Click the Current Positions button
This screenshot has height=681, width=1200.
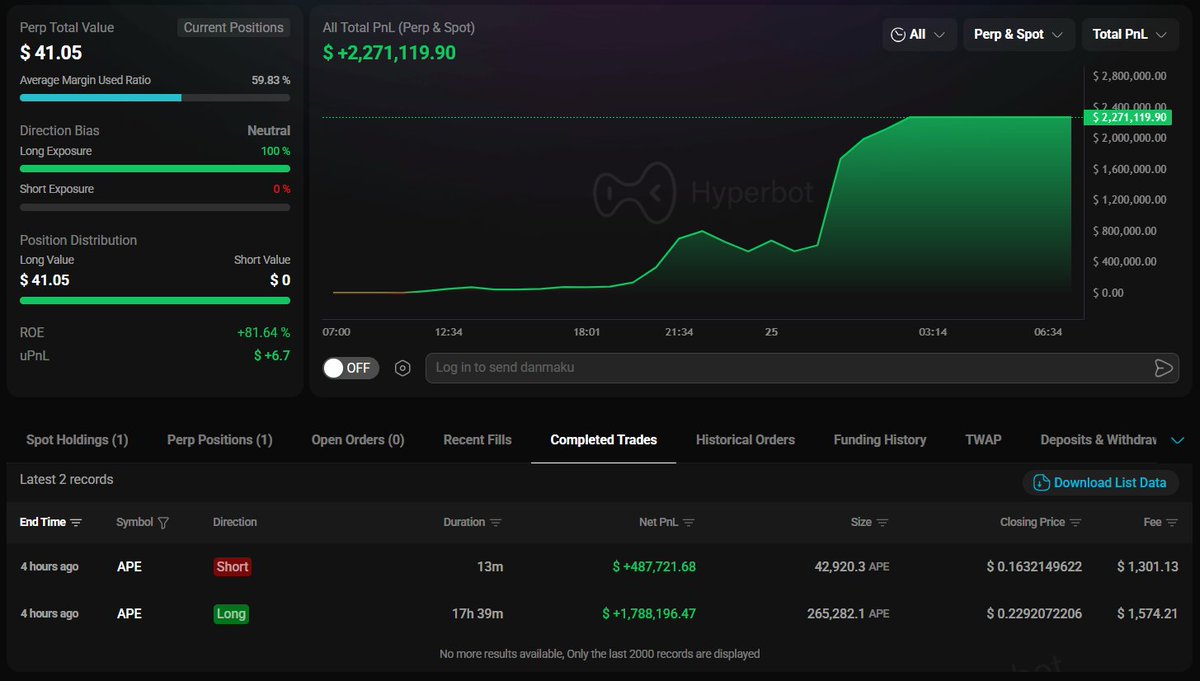[234, 28]
